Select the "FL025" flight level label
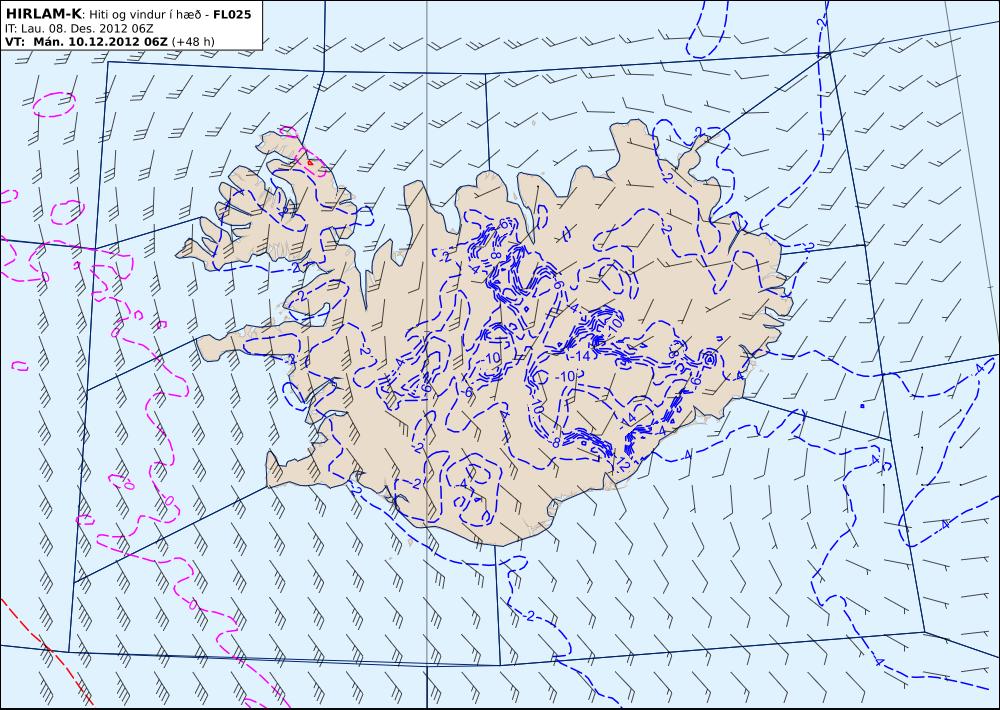 [232, 14]
